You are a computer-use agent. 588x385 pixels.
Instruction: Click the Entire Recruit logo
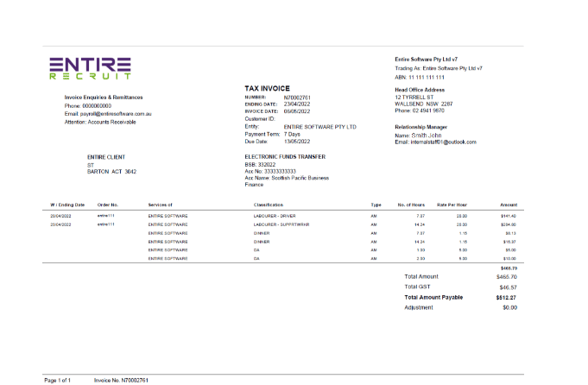(x=90, y=69)
